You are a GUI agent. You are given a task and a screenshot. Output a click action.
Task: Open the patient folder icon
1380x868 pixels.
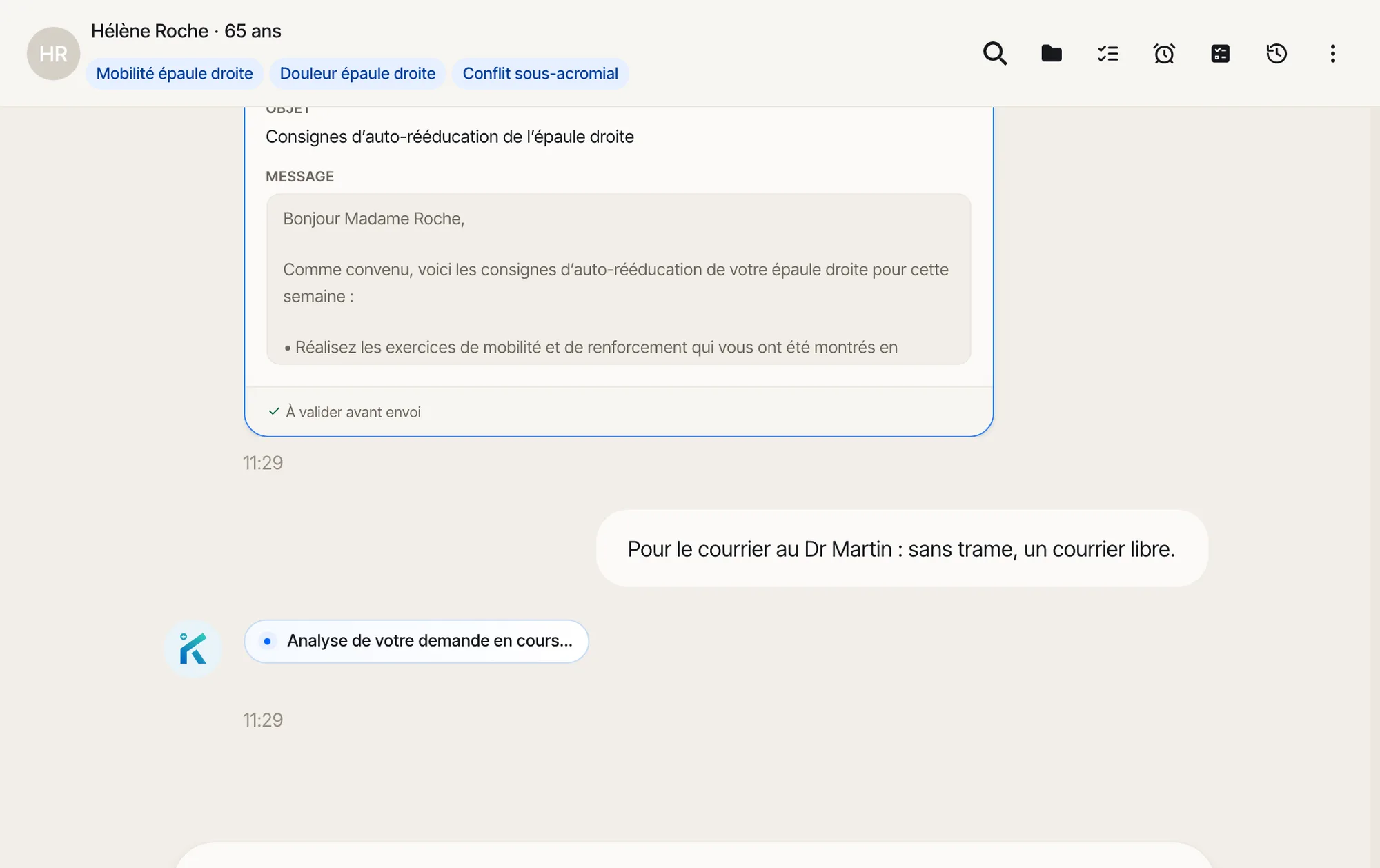click(x=1051, y=54)
